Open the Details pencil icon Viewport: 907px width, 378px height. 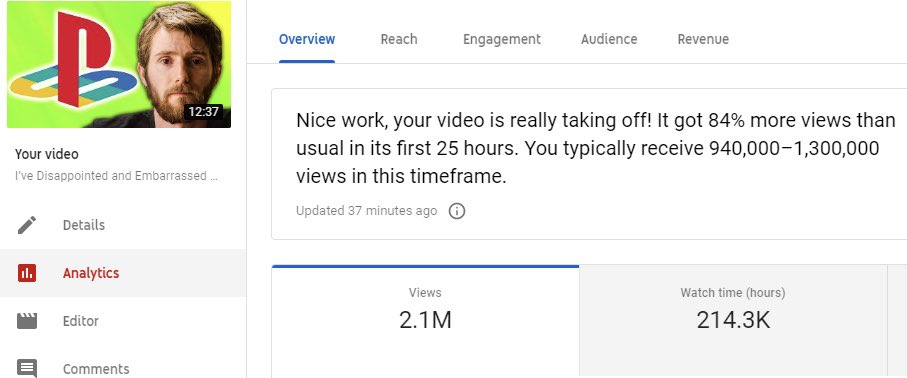27,225
